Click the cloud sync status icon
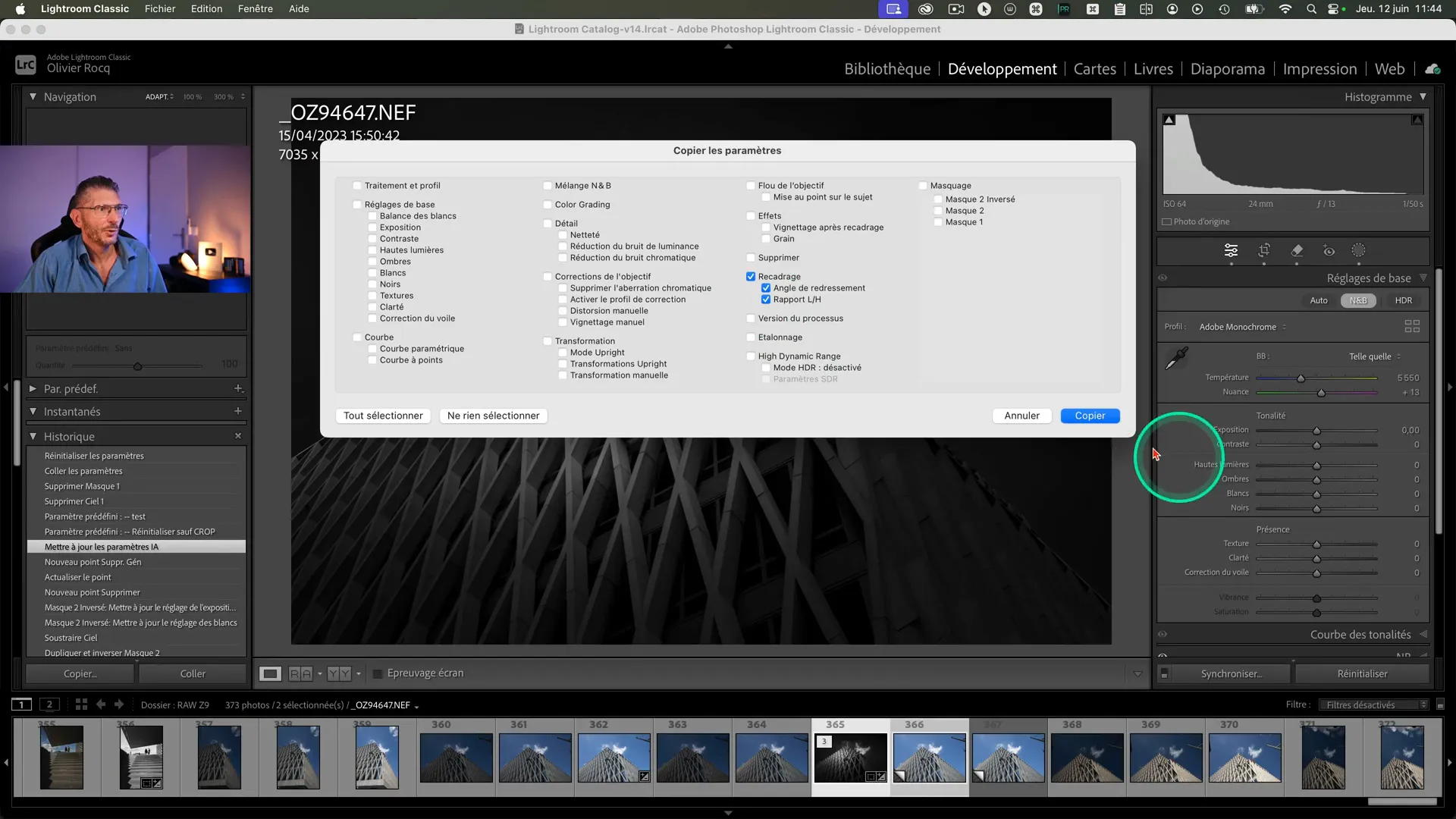Viewport: 1456px width, 819px height. pyautogui.click(x=1432, y=69)
